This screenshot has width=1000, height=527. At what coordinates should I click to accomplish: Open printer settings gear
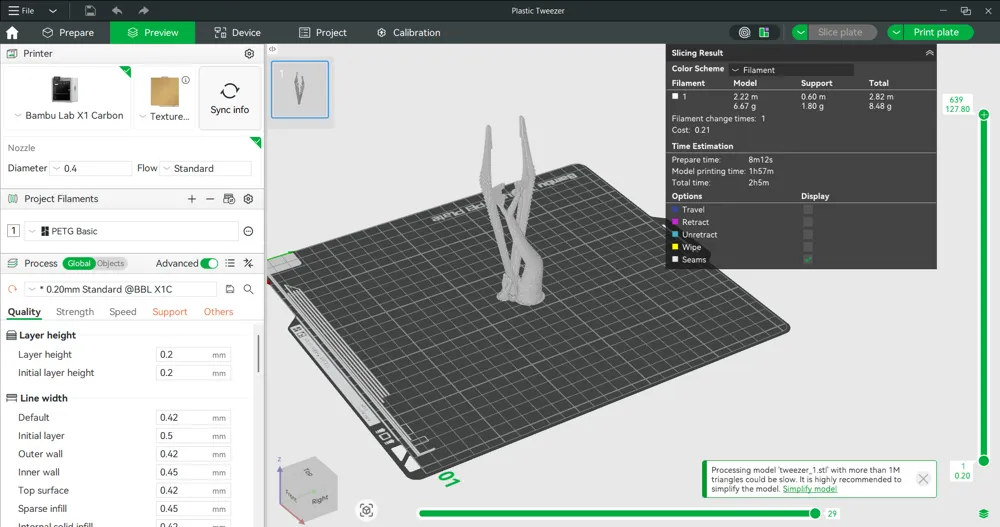click(x=249, y=54)
